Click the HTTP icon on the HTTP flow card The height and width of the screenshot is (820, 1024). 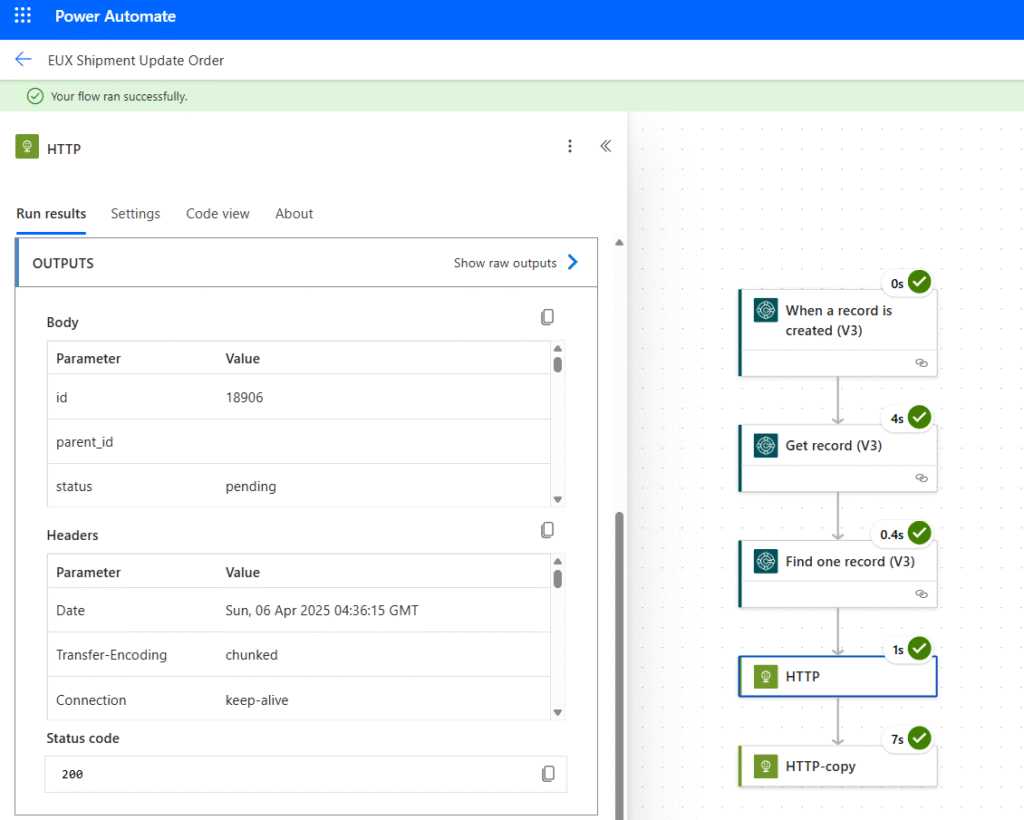tap(765, 676)
